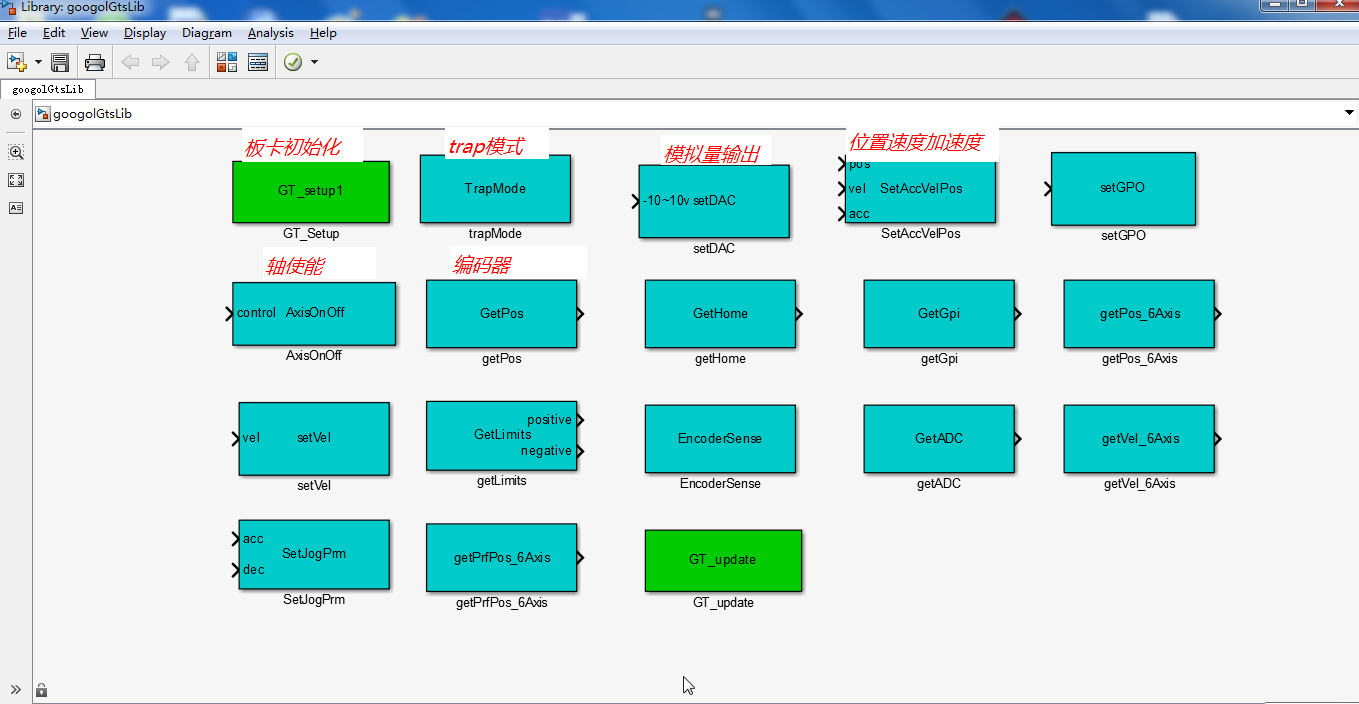Open the Diagram menu
This screenshot has height=704, width=1359.
click(x=206, y=33)
